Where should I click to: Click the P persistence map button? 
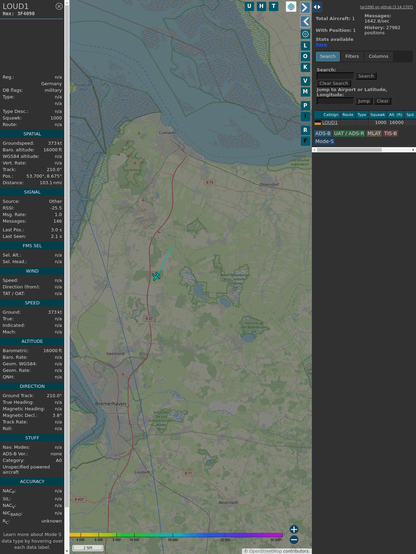[x=305, y=105]
